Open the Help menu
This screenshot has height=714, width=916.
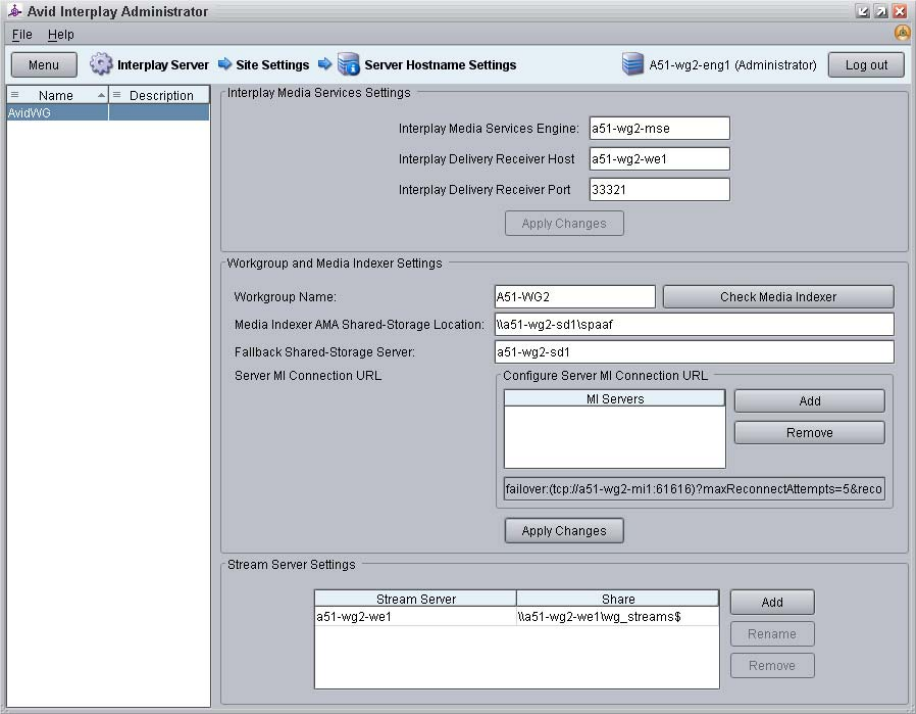pyautogui.click(x=61, y=34)
